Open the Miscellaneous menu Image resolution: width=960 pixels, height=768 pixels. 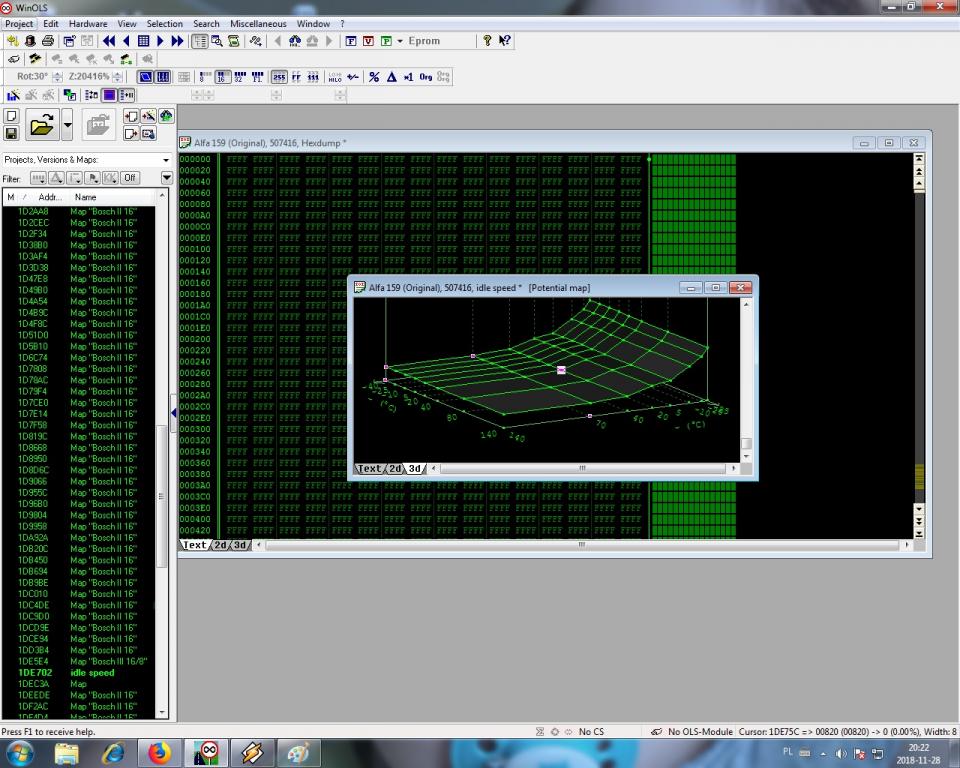pos(258,24)
